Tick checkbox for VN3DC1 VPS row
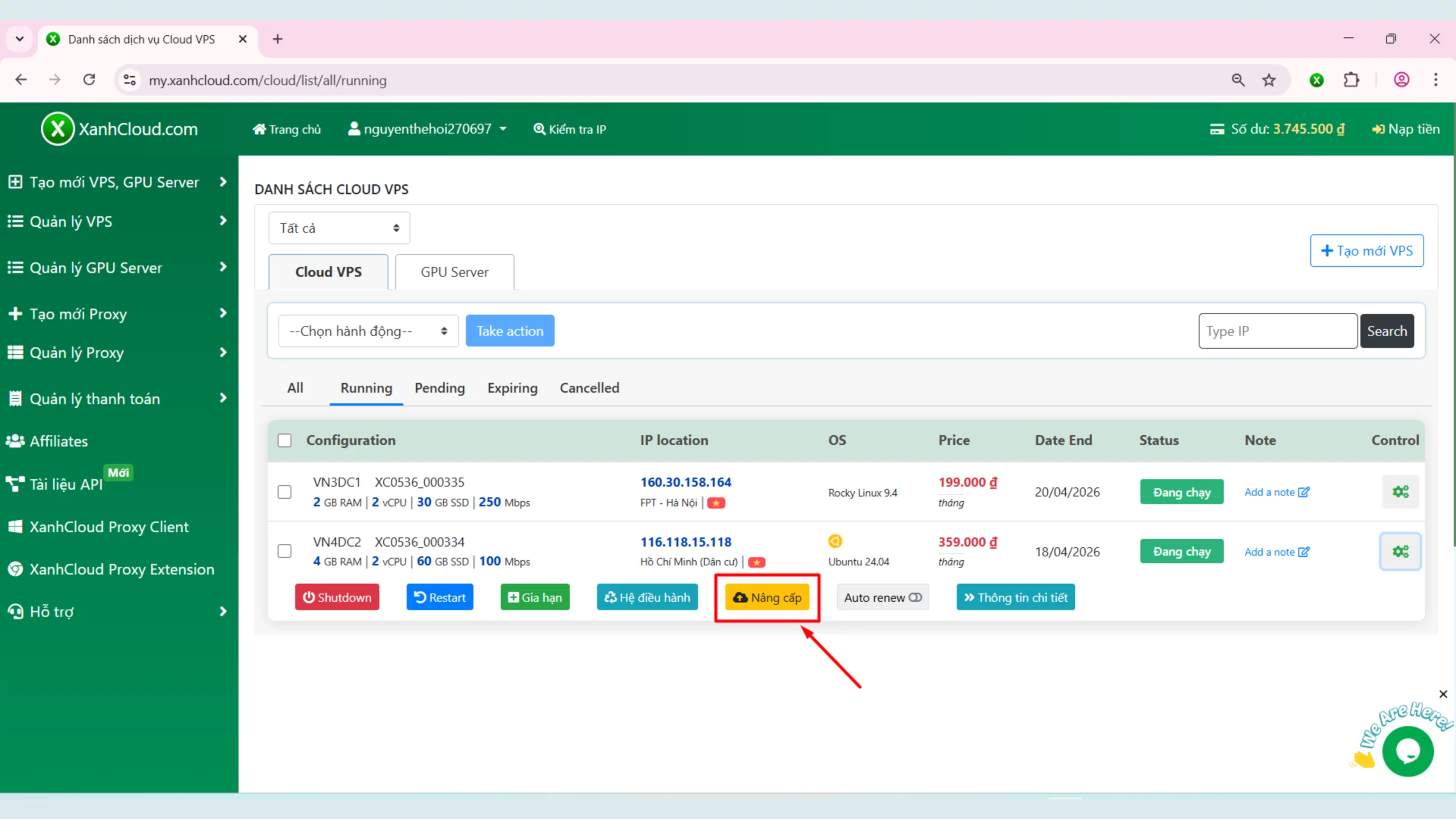This screenshot has width=1456, height=819. (x=284, y=492)
